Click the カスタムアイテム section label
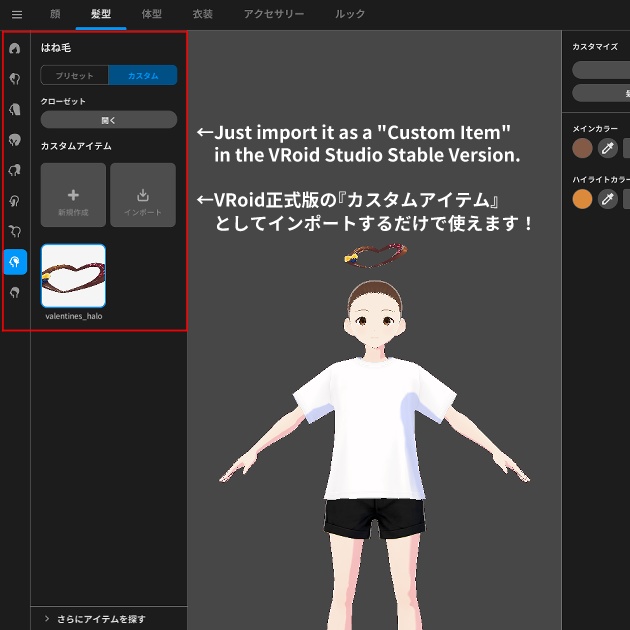The width and height of the screenshot is (630, 630). click(76, 146)
